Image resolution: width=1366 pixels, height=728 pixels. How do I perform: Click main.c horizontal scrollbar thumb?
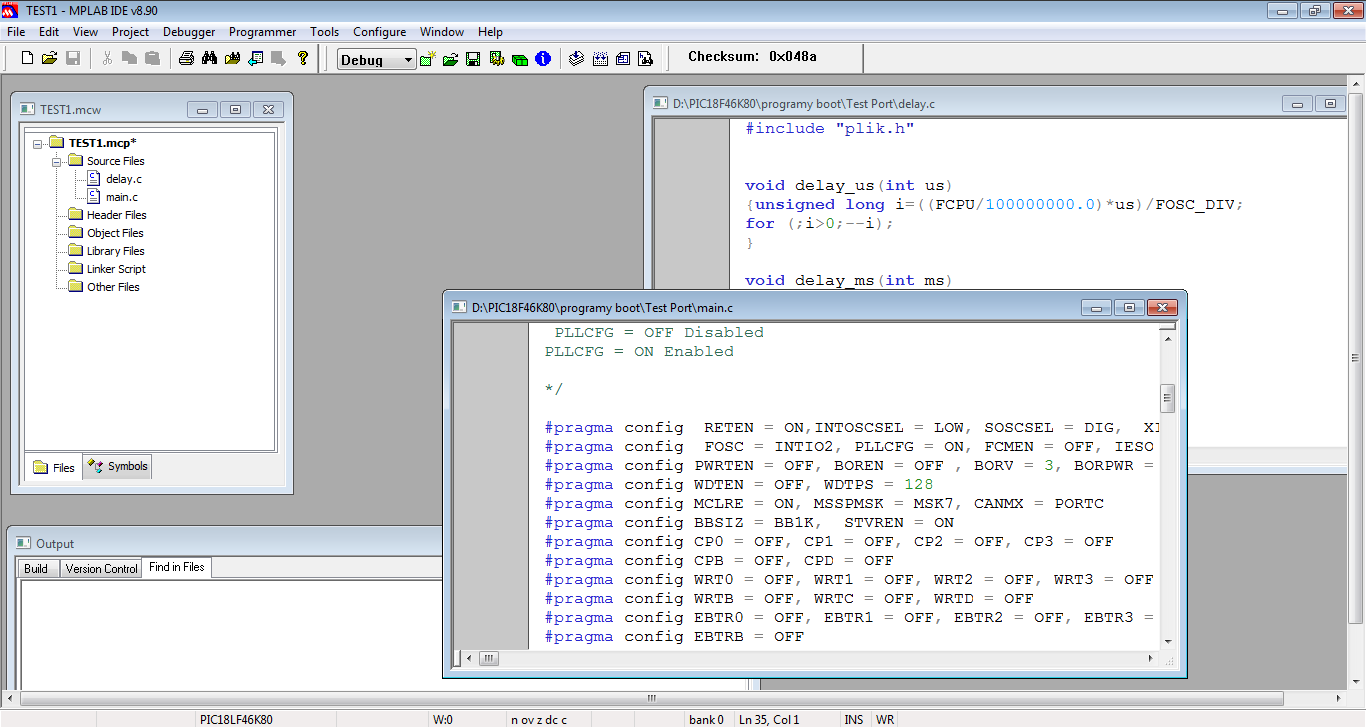[x=488, y=658]
